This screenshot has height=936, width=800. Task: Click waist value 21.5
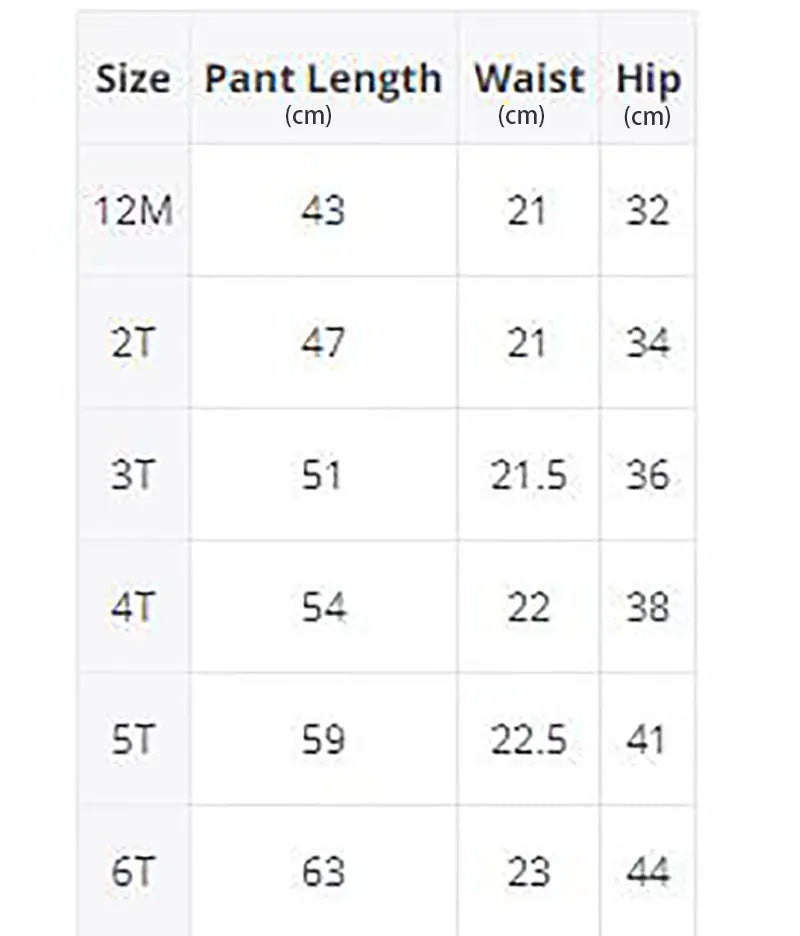click(529, 475)
